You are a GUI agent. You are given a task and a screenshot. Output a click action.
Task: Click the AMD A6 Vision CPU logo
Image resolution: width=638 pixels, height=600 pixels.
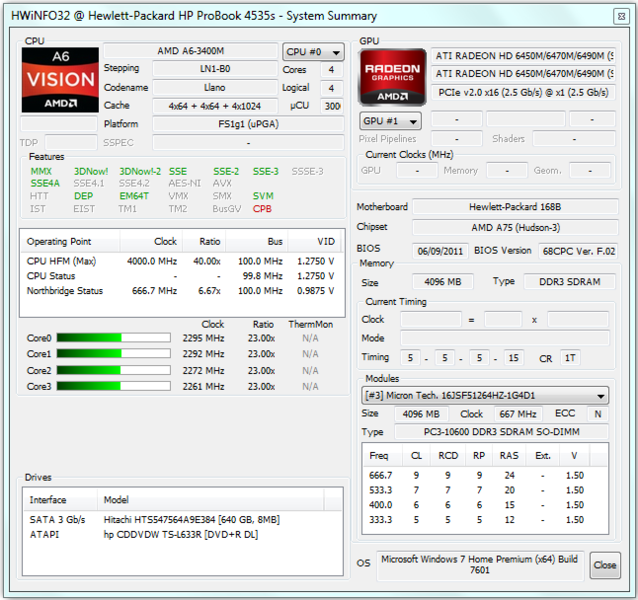tap(60, 80)
